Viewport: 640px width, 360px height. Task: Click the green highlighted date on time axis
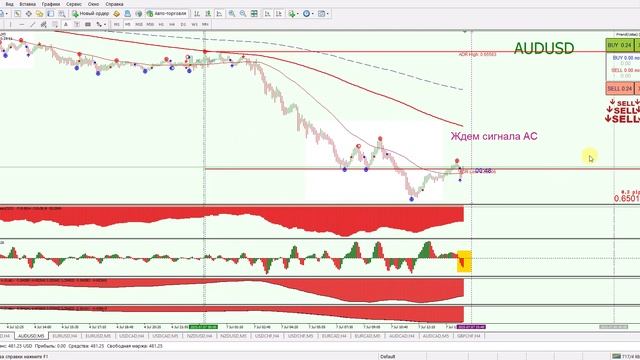click(203, 327)
